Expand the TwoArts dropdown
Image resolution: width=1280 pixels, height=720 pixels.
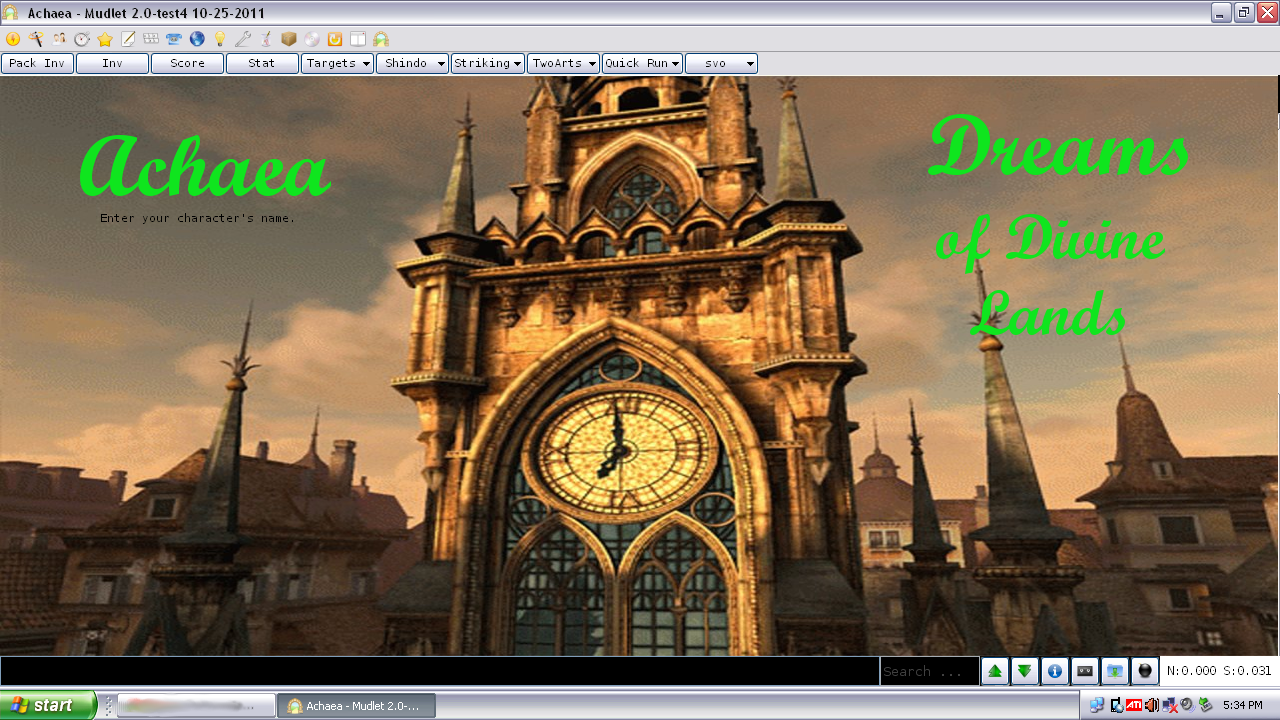(x=564, y=63)
